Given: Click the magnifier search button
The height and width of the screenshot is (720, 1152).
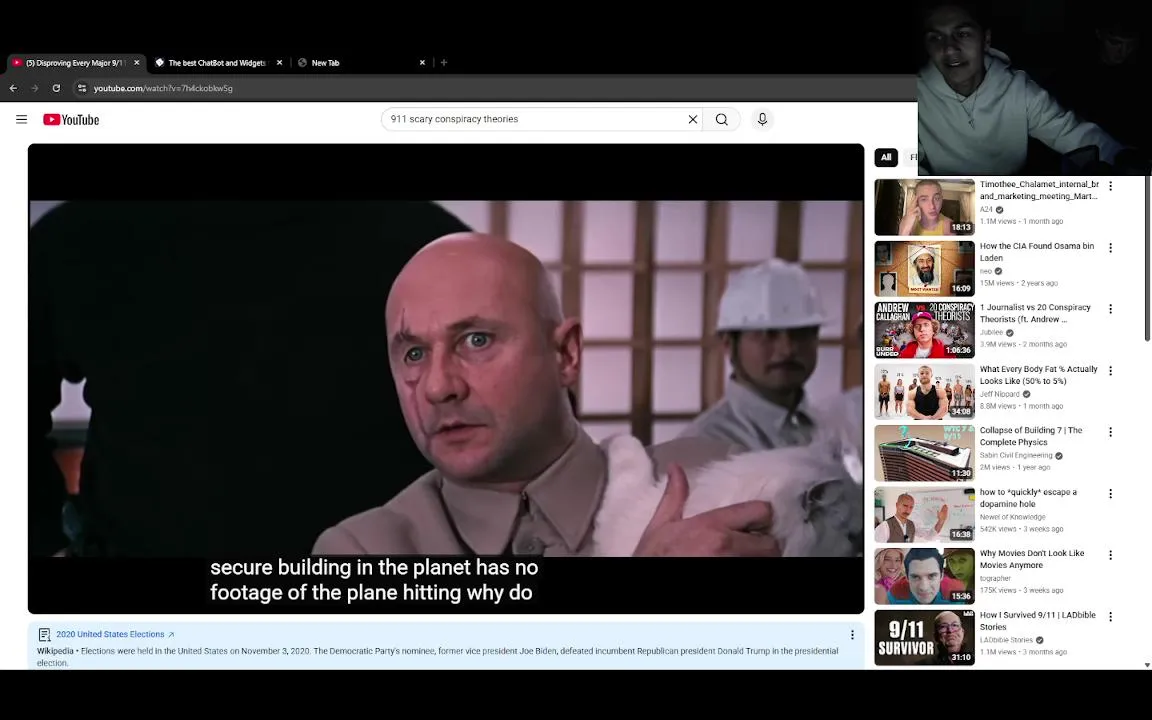Looking at the screenshot, I should tap(721, 119).
